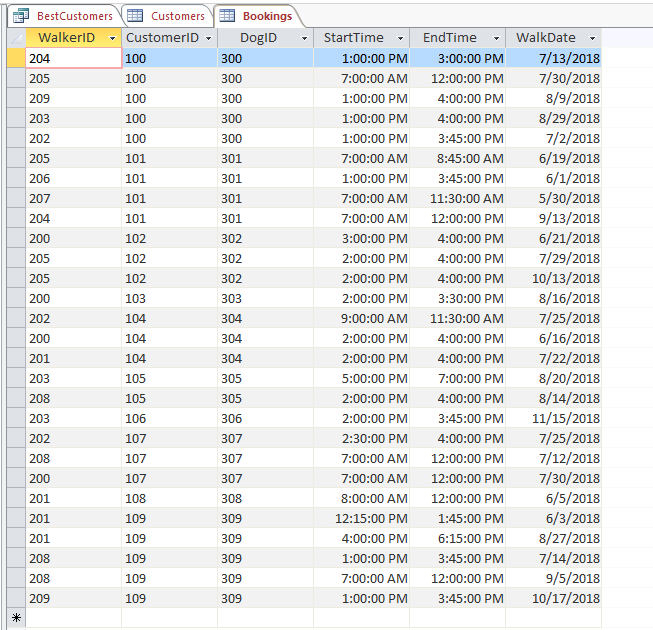Open the EndTime column filter dropdown
The height and width of the screenshot is (630, 653).
tap(496, 38)
